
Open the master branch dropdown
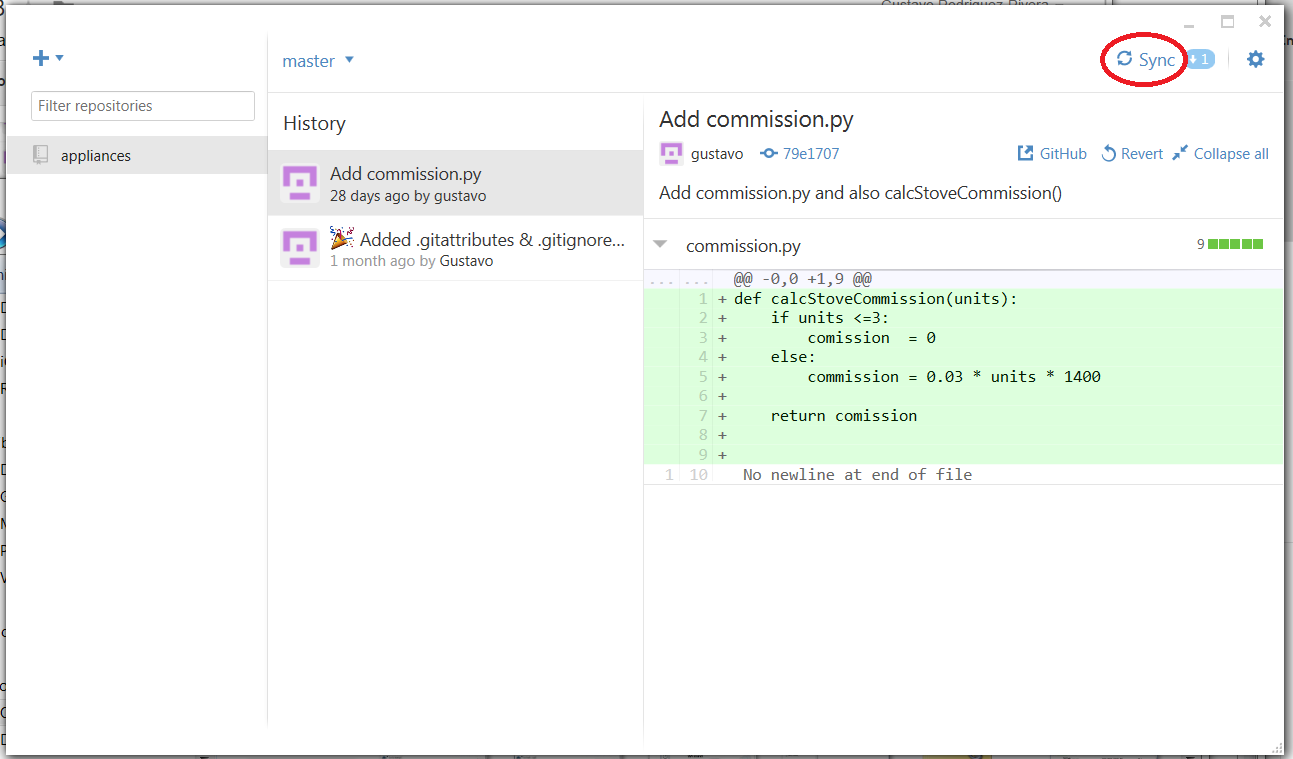point(318,61)
